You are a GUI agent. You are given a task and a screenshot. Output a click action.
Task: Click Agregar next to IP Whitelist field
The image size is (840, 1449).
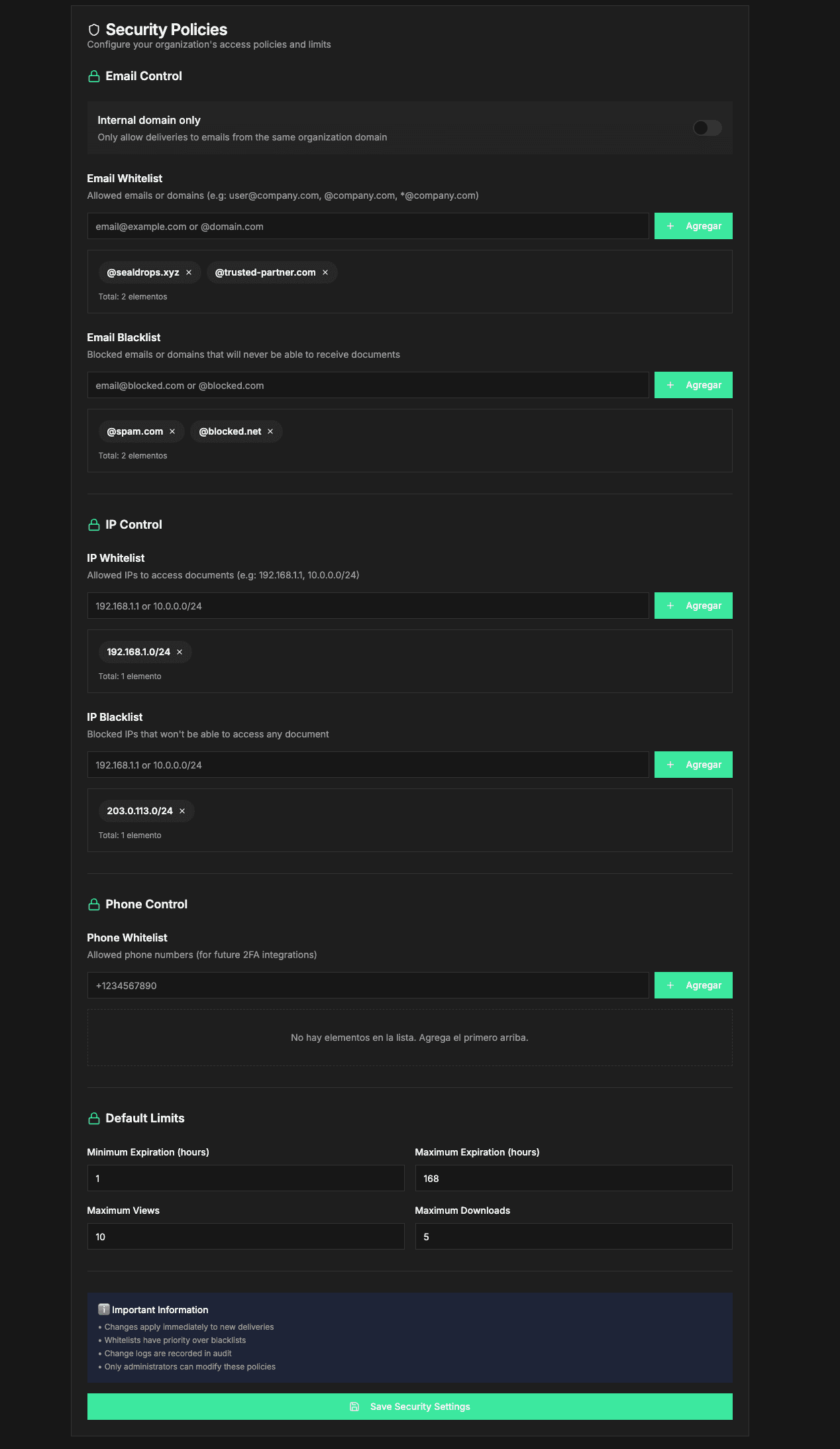click(x=693, y=606)
